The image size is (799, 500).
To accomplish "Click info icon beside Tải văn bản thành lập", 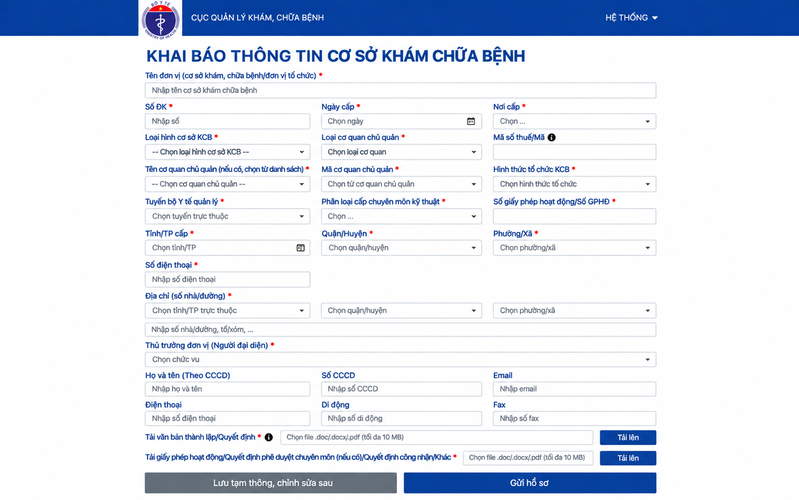I will 269,437.
